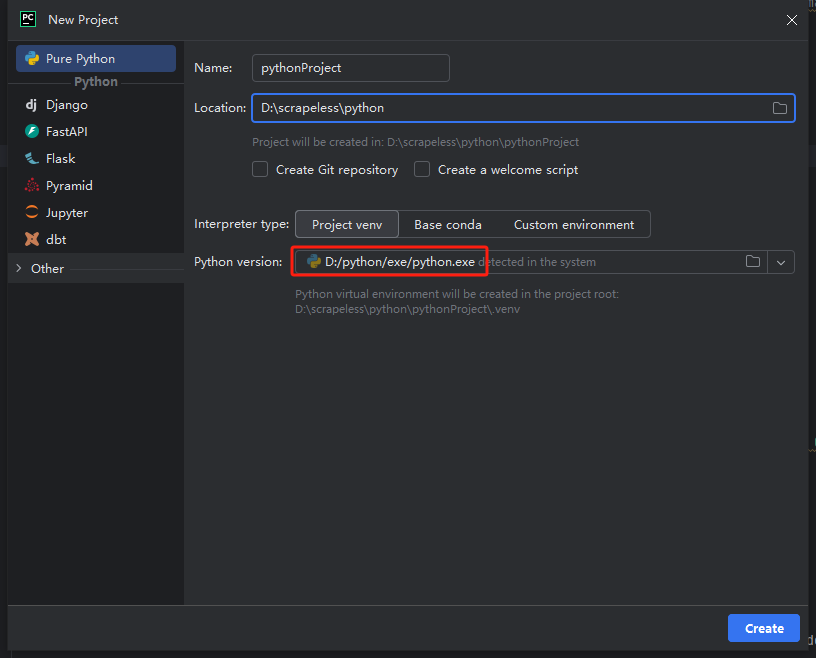Close the New Project dialog

792,20
